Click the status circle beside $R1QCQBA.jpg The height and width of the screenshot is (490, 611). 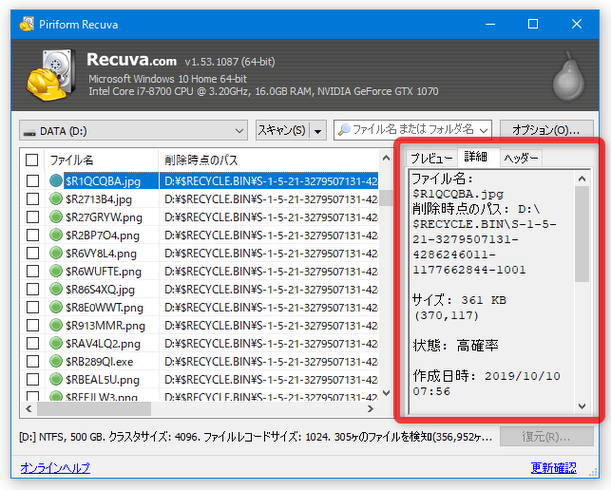(56, 181)
